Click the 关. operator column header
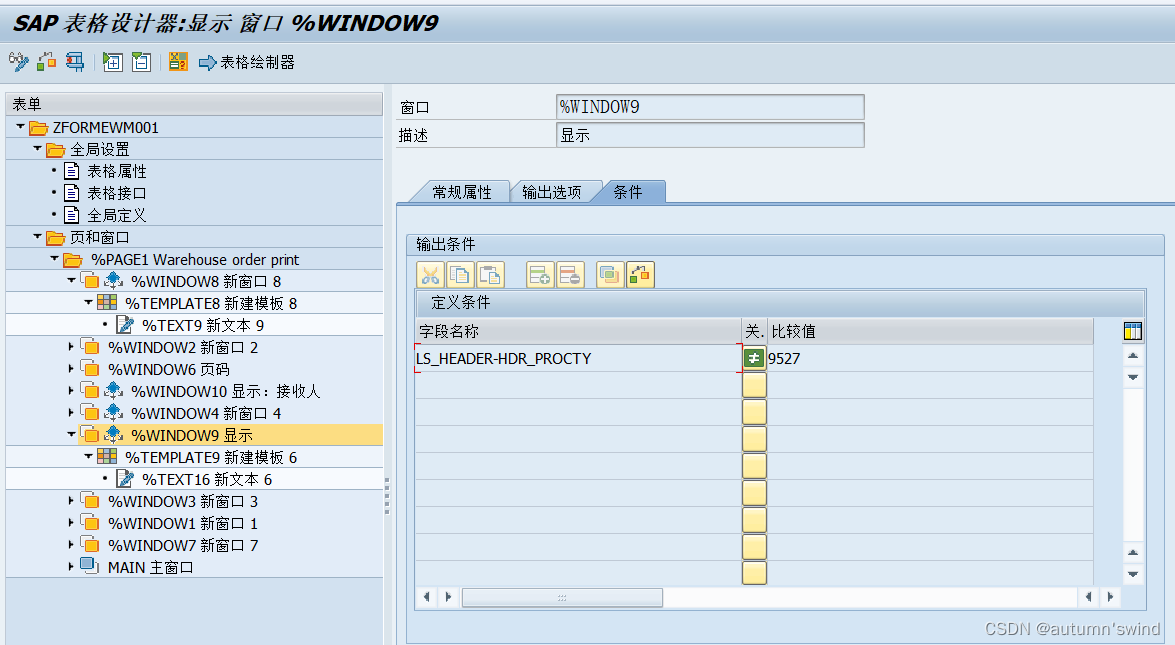The height and width of the screenshot is (645, 1175). coord(754,331)
